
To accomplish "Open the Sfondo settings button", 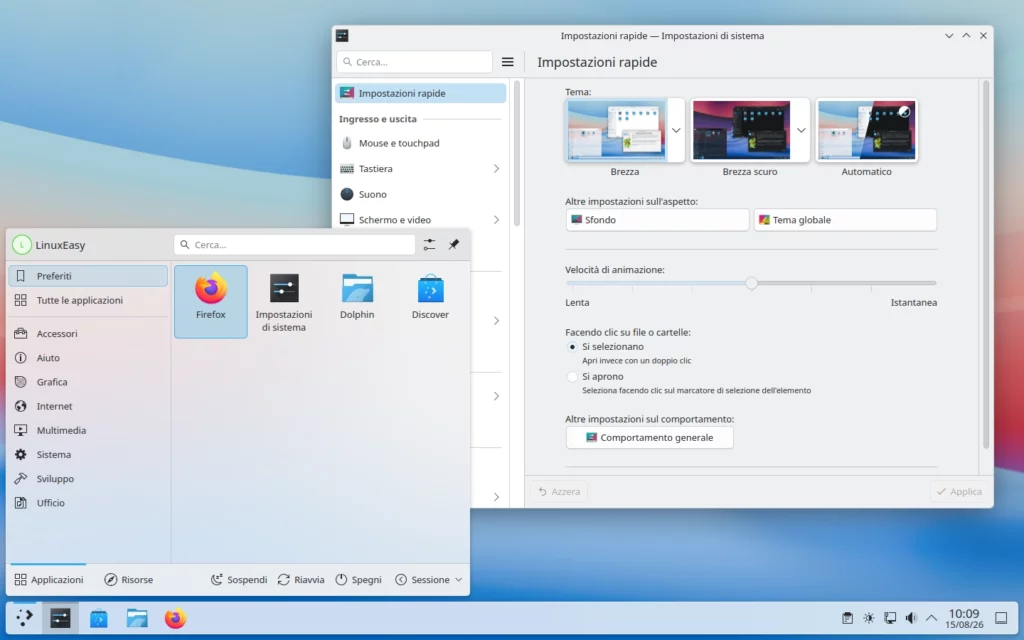I will click(x=657, y=220).
